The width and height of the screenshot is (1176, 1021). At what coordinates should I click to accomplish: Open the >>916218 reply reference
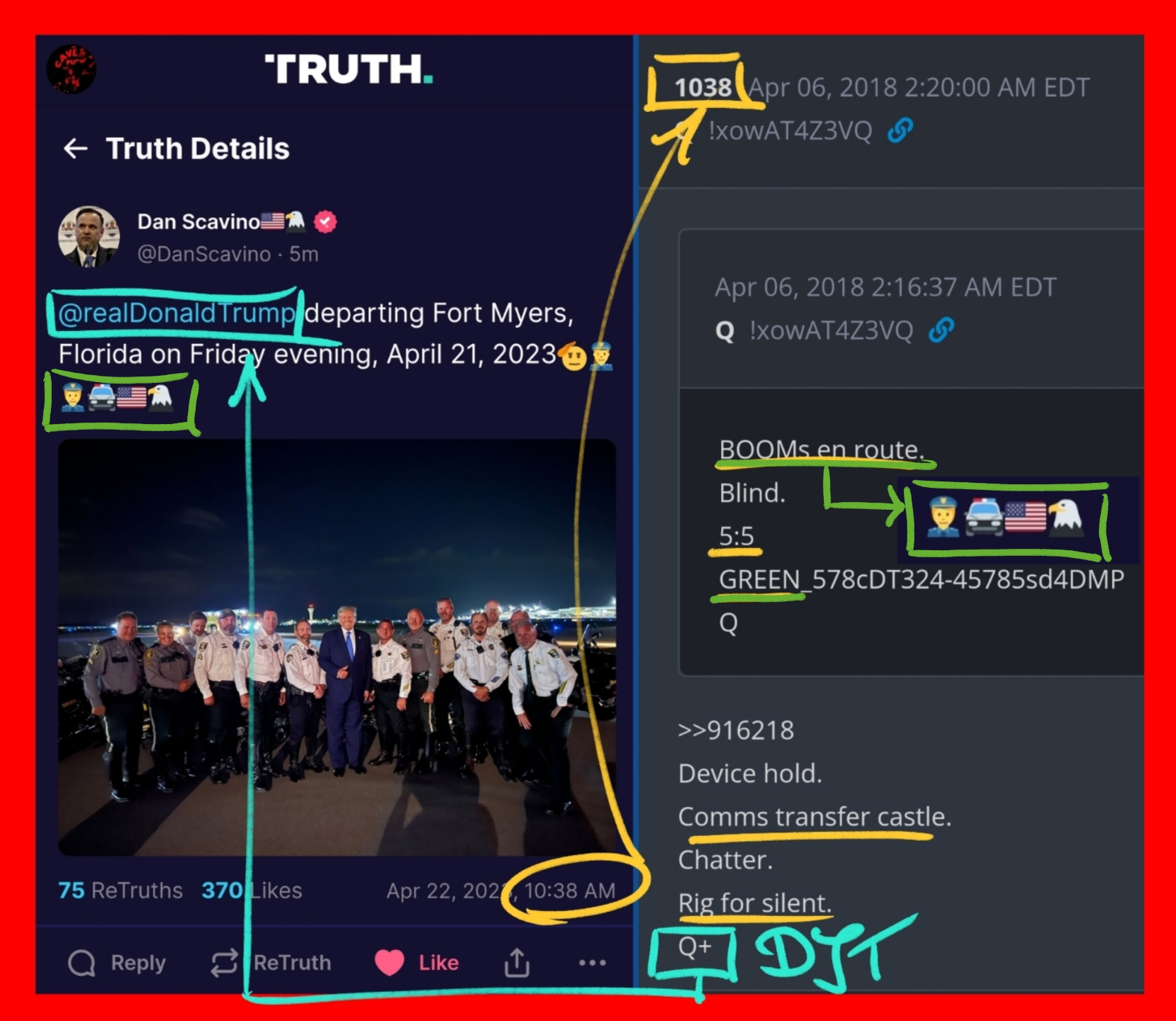[x=736, y=730]
